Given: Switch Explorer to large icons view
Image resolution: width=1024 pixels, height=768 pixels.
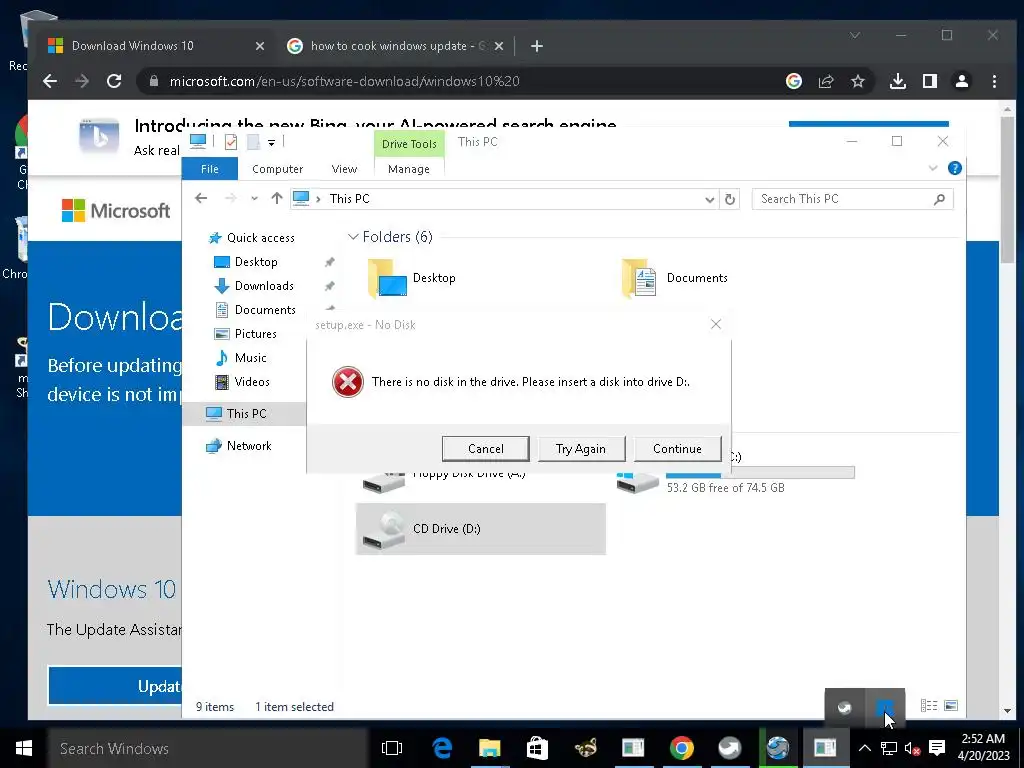Looking at the screenshot, I should pos(951,706).
